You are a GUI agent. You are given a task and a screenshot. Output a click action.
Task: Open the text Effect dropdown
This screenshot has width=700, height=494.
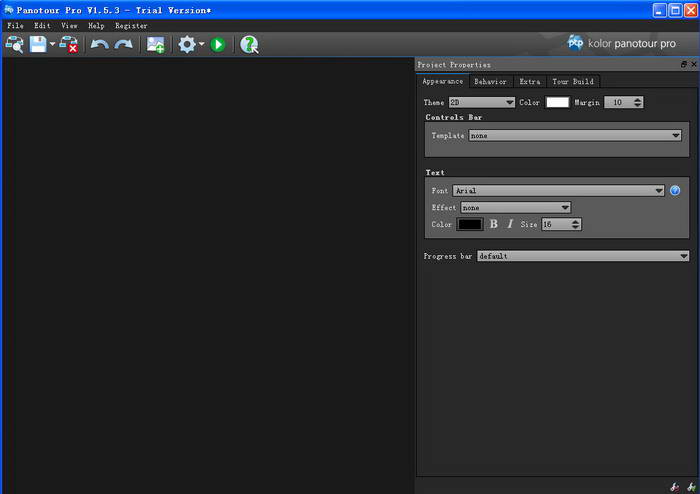[516, 208]
